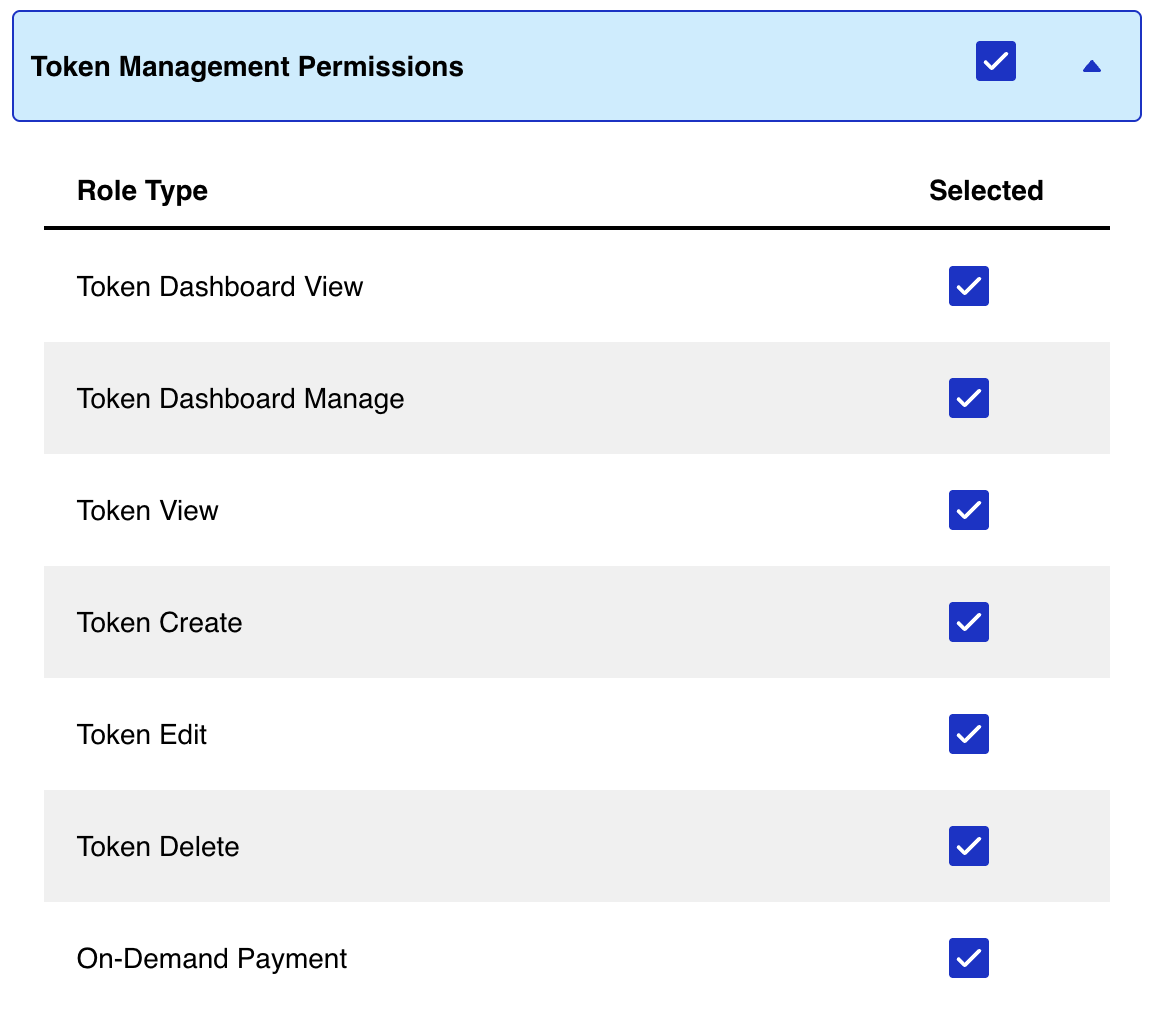This screenshot has width=1152, height=1022.
Task: Uncheck the Token Dashboard Manage permission
Action: (968, 398)
